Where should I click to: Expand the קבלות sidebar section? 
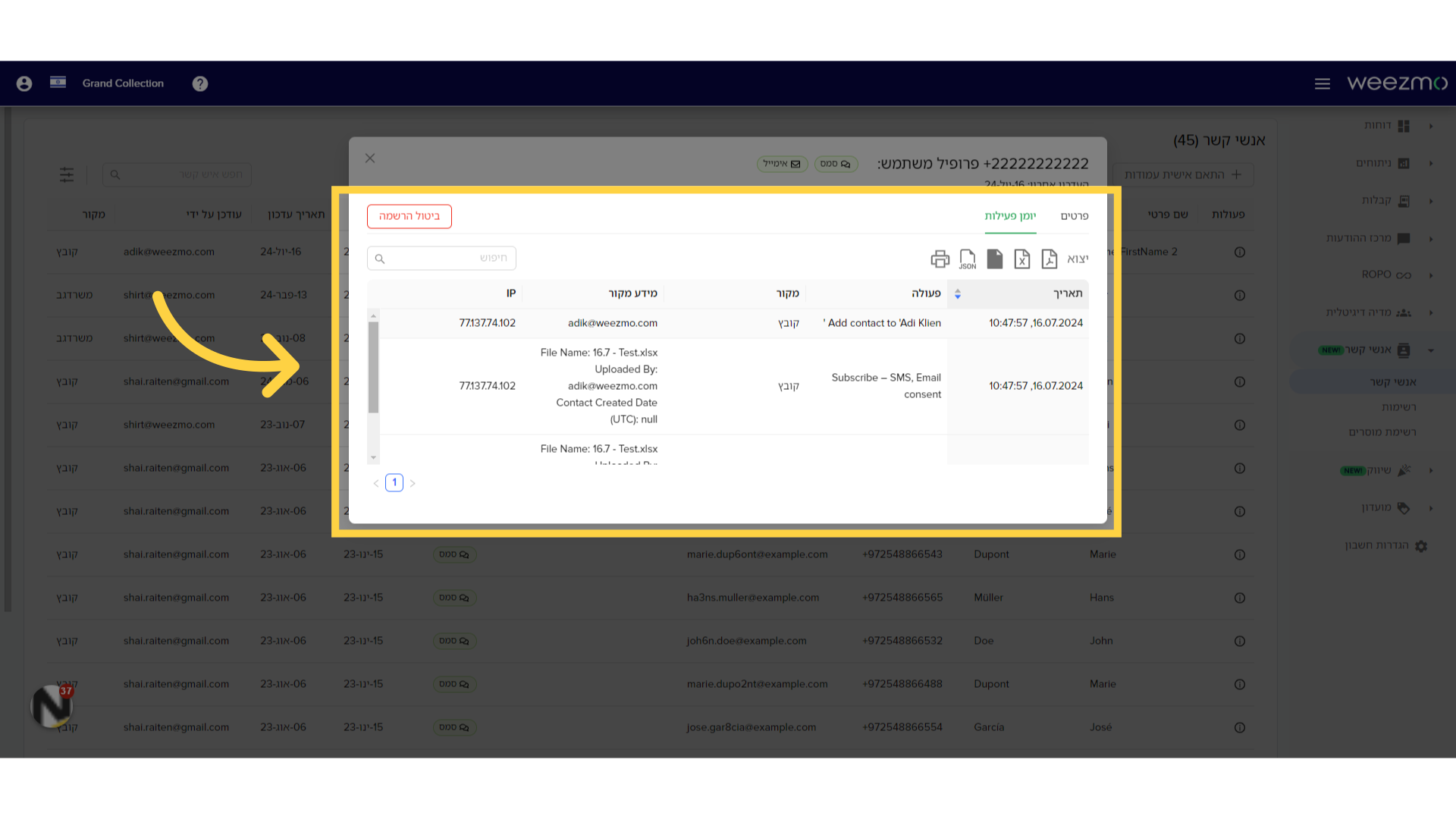coord(1431,202)
